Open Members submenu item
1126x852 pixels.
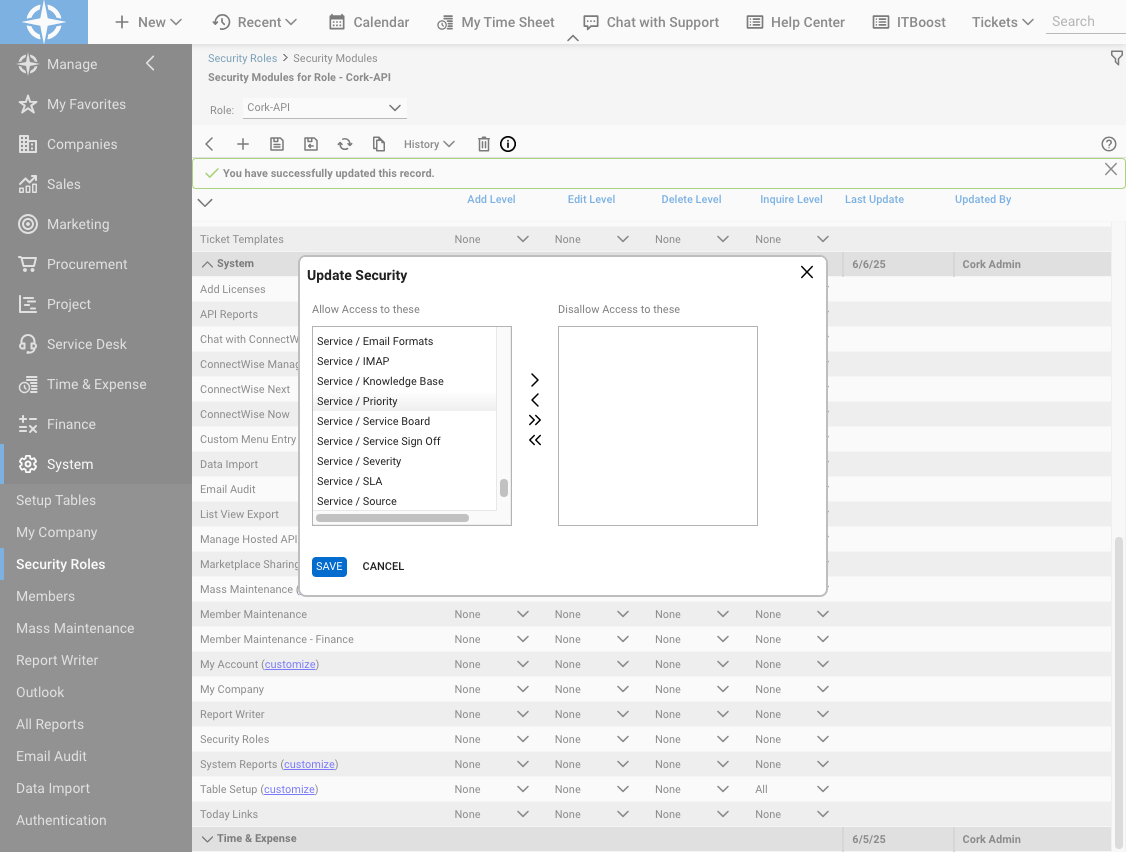pyautogui.click(x=45, y=596)
